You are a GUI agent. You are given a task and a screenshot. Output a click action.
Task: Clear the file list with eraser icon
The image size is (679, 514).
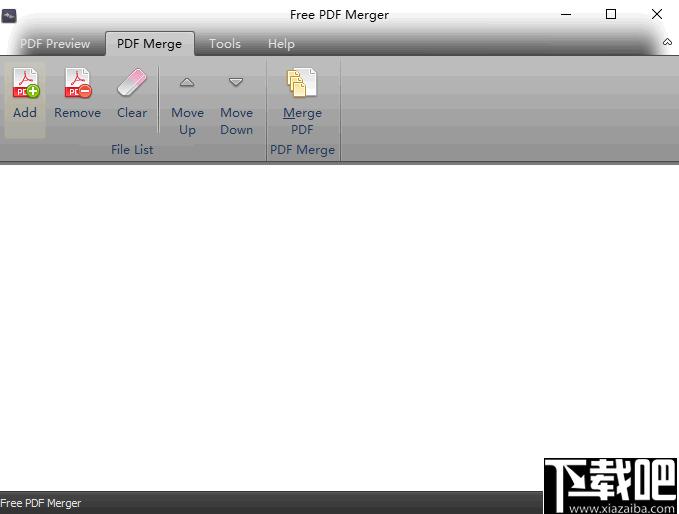point(132,82)
